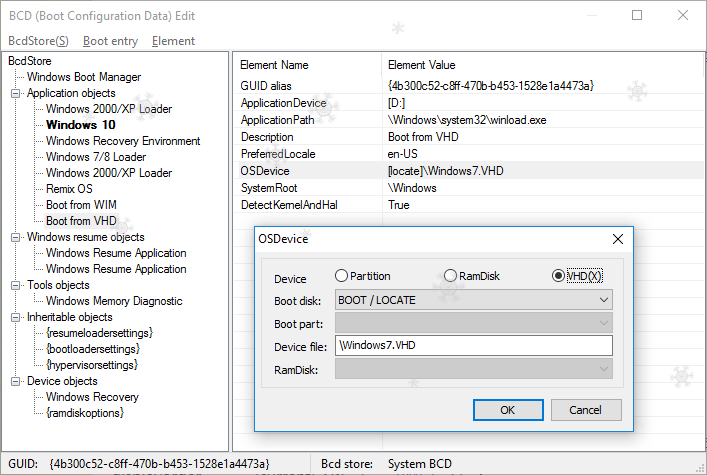Click the Element Name column header
The image size is (707, 475).
[x=308, y=65]
